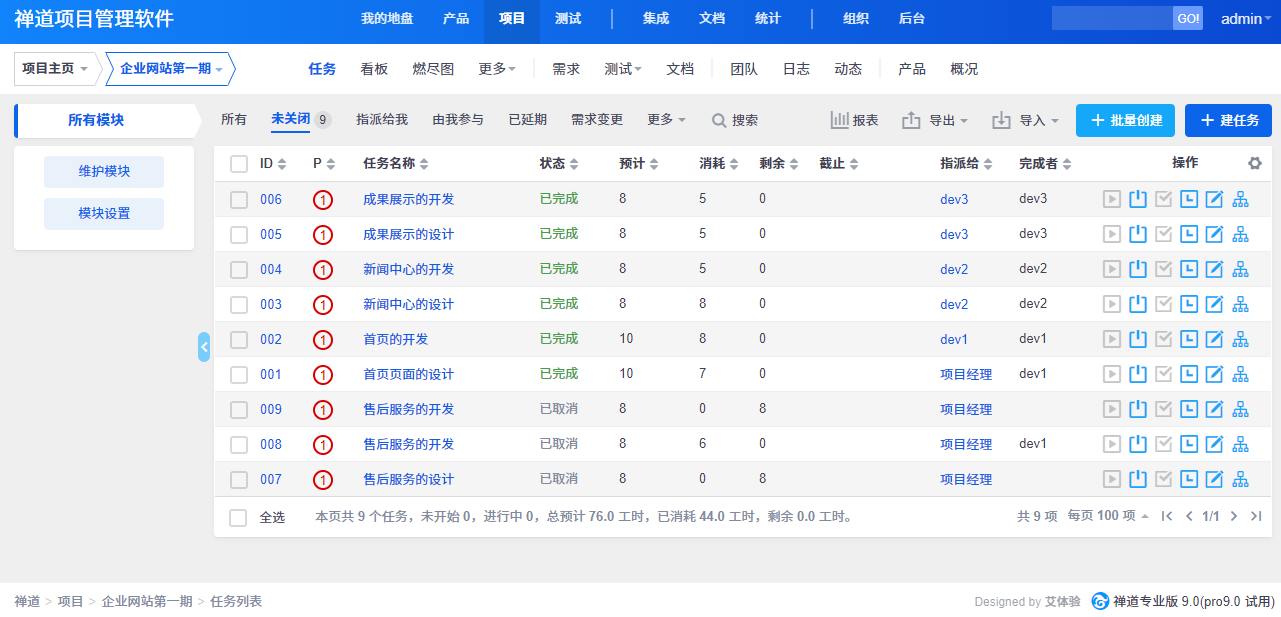Edit task 009 via the pencil icon

tap(1215, 409)
